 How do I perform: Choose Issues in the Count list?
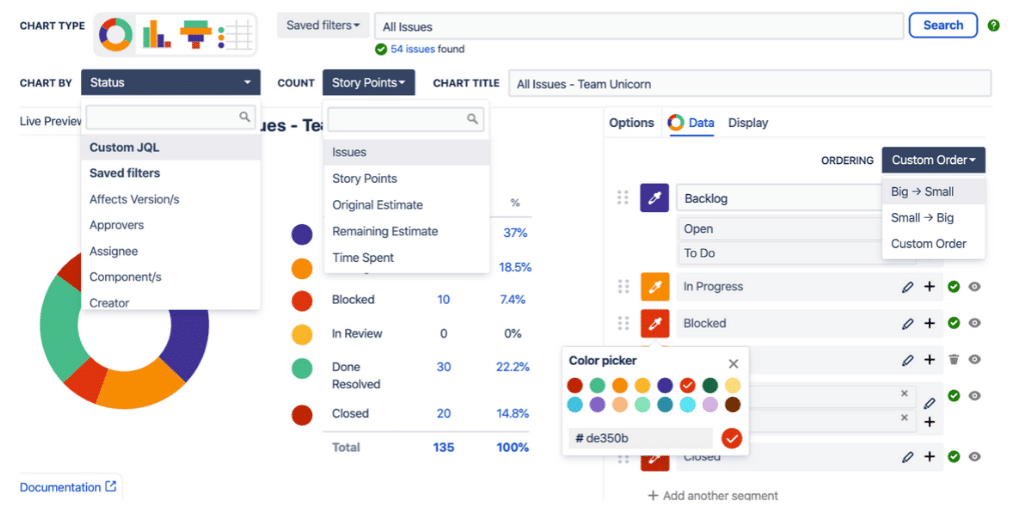[406, 152]
